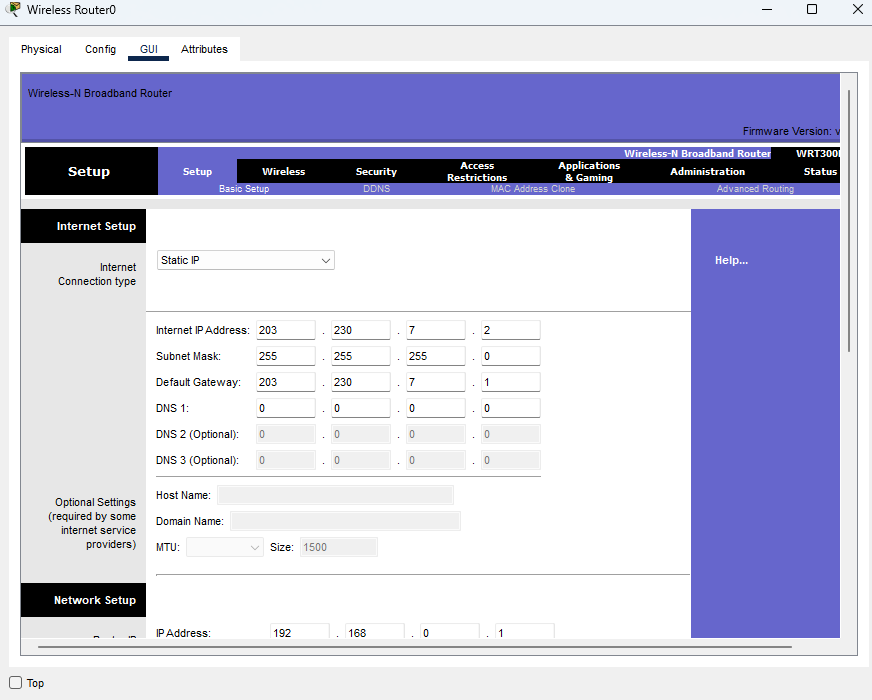Go to Basic Setup submenu
This screenshot has width=872, height=700.
pos(244,189)
